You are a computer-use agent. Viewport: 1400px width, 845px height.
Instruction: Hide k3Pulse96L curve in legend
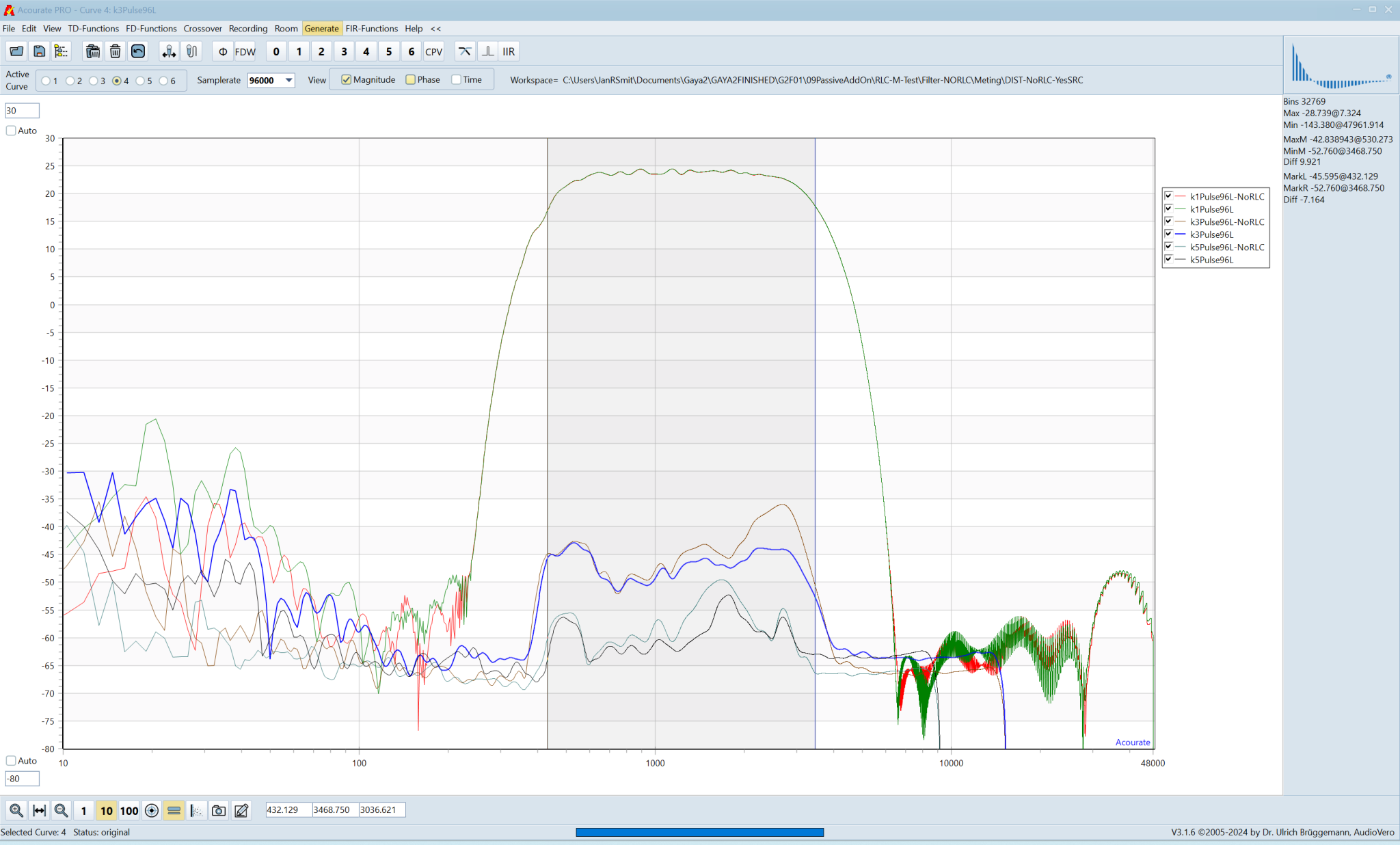[x=1169, y=234]
